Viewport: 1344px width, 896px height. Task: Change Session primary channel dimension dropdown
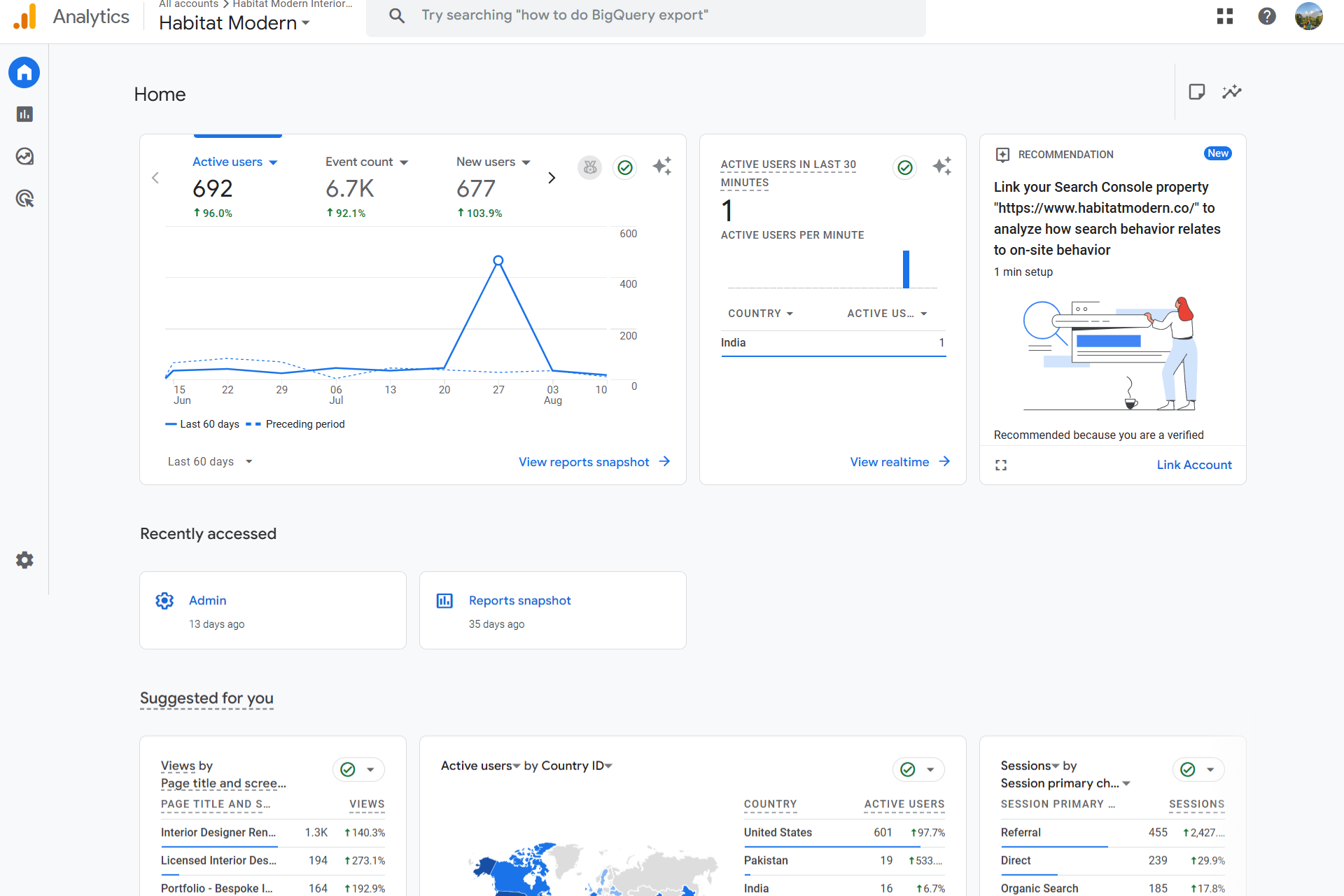point(1066,783)
